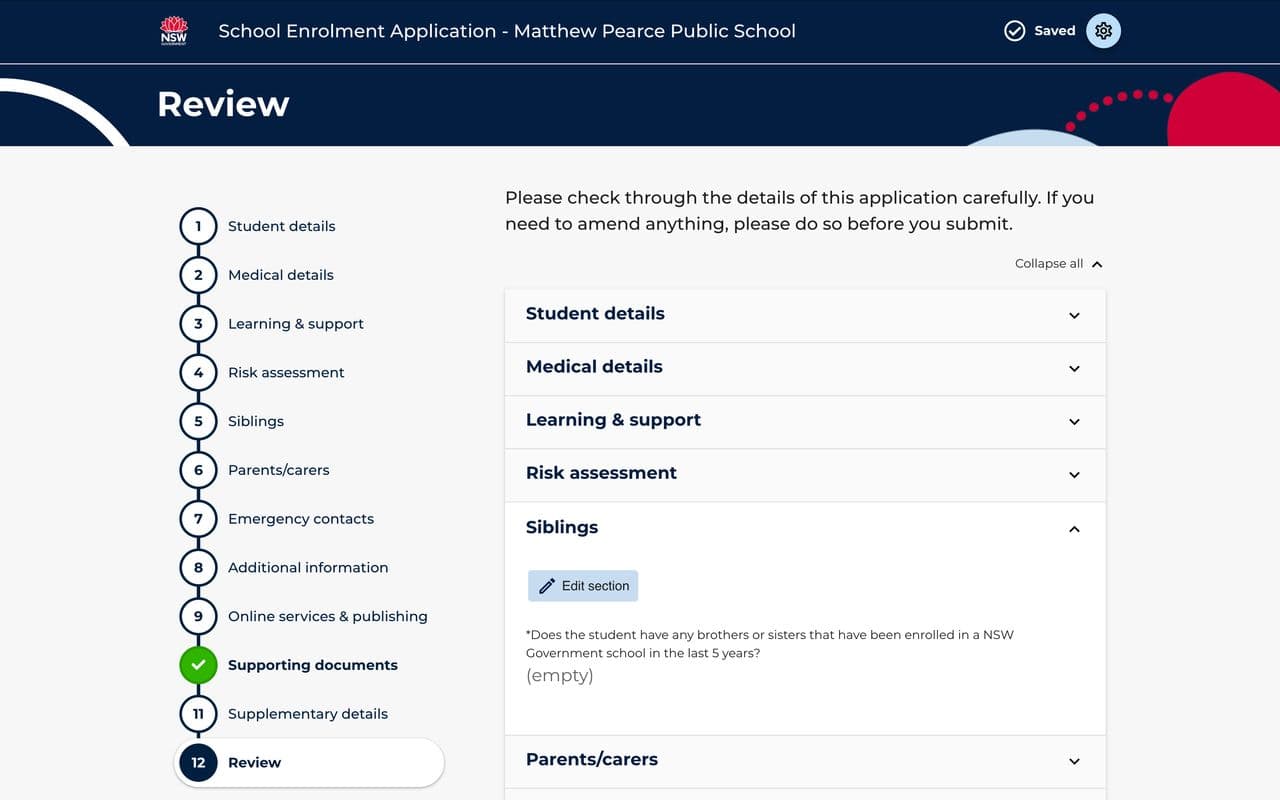Click the Siblings accordion heading
Image resolution: width=1280 pixels, height=800 pixels.
562,527
